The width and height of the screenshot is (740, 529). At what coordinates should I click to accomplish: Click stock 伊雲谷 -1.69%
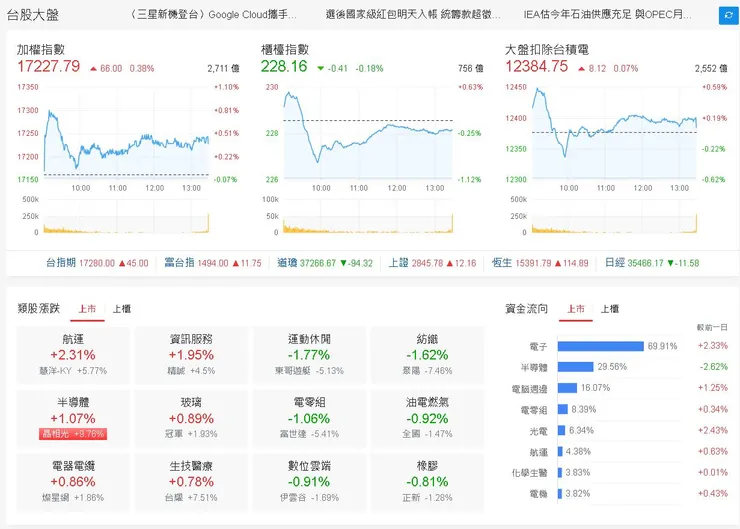click(x=309, y=497)
